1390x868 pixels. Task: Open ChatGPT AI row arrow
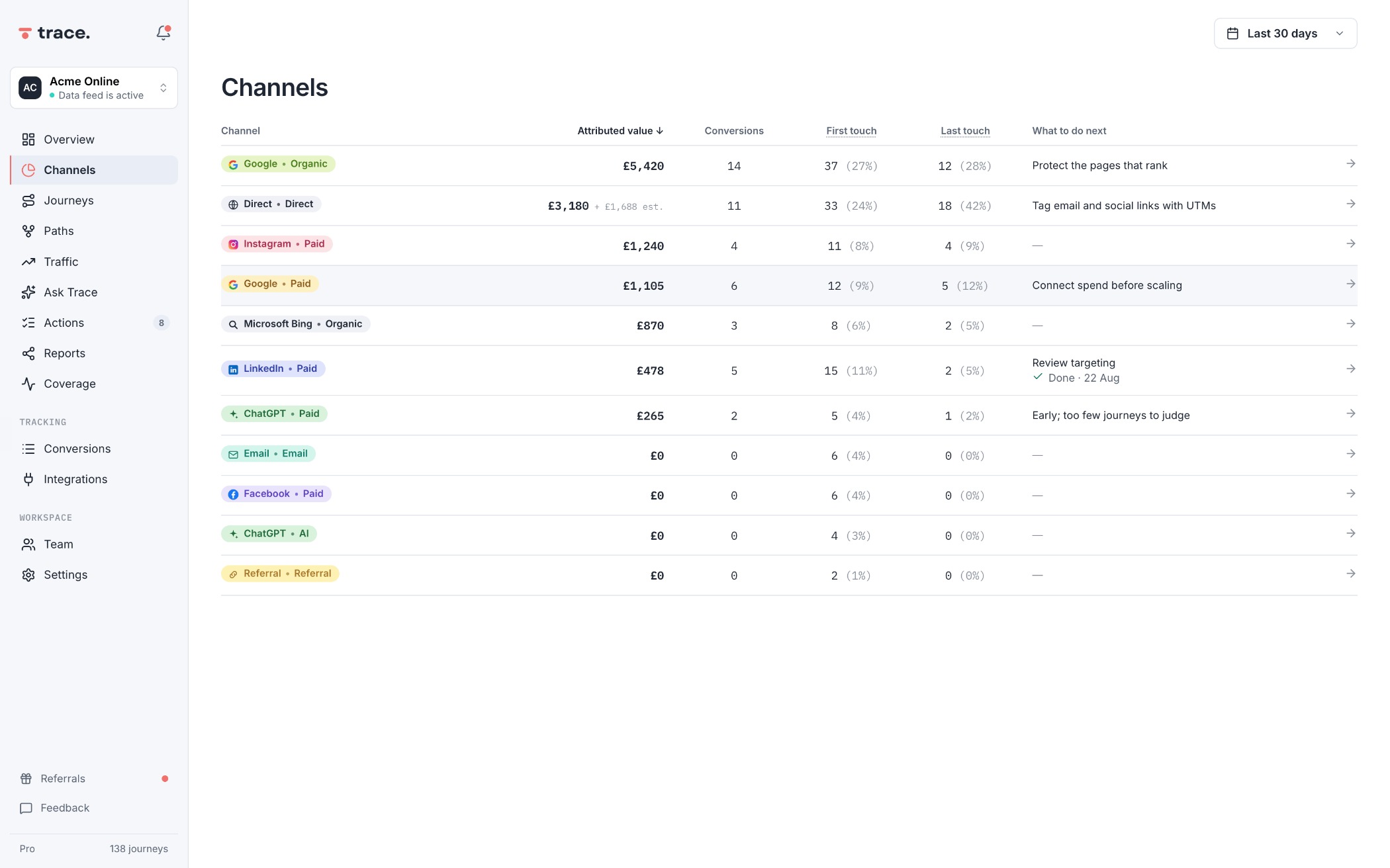pyautogui.click(x=1351, y=533)
